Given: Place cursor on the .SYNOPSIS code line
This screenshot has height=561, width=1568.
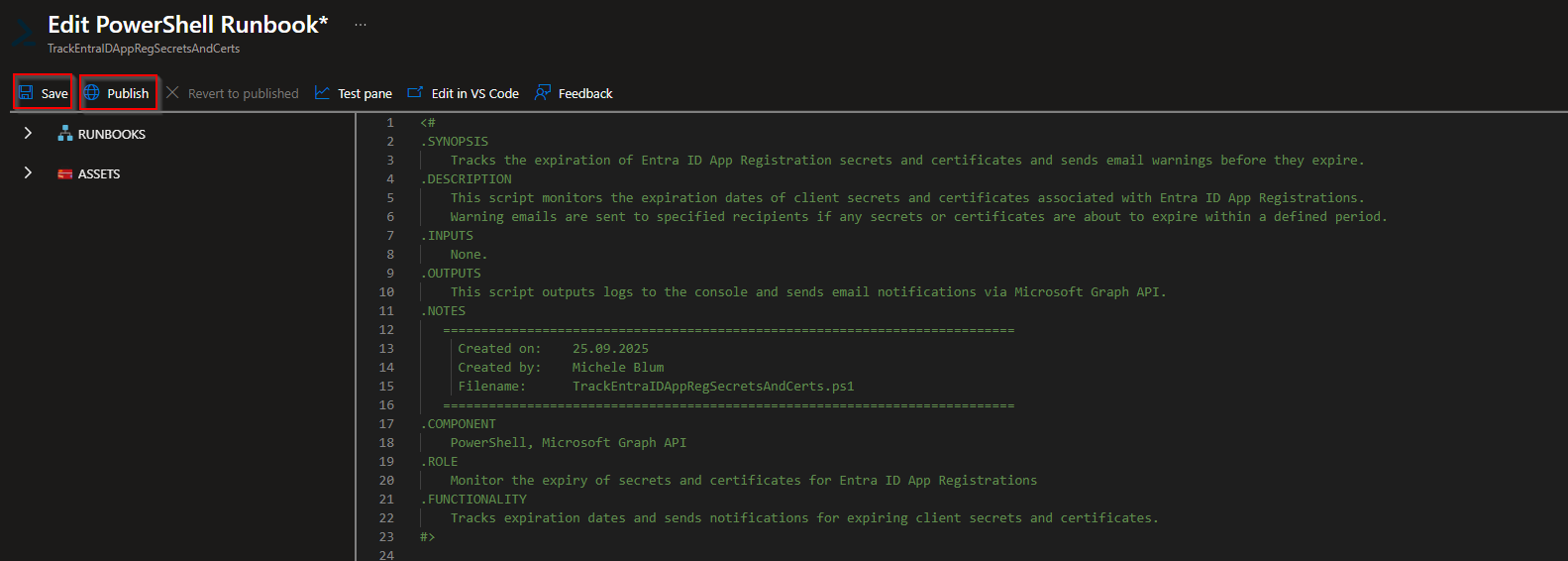Looking at the screenshot, I should pyautogui.click(x=455, y=142).
